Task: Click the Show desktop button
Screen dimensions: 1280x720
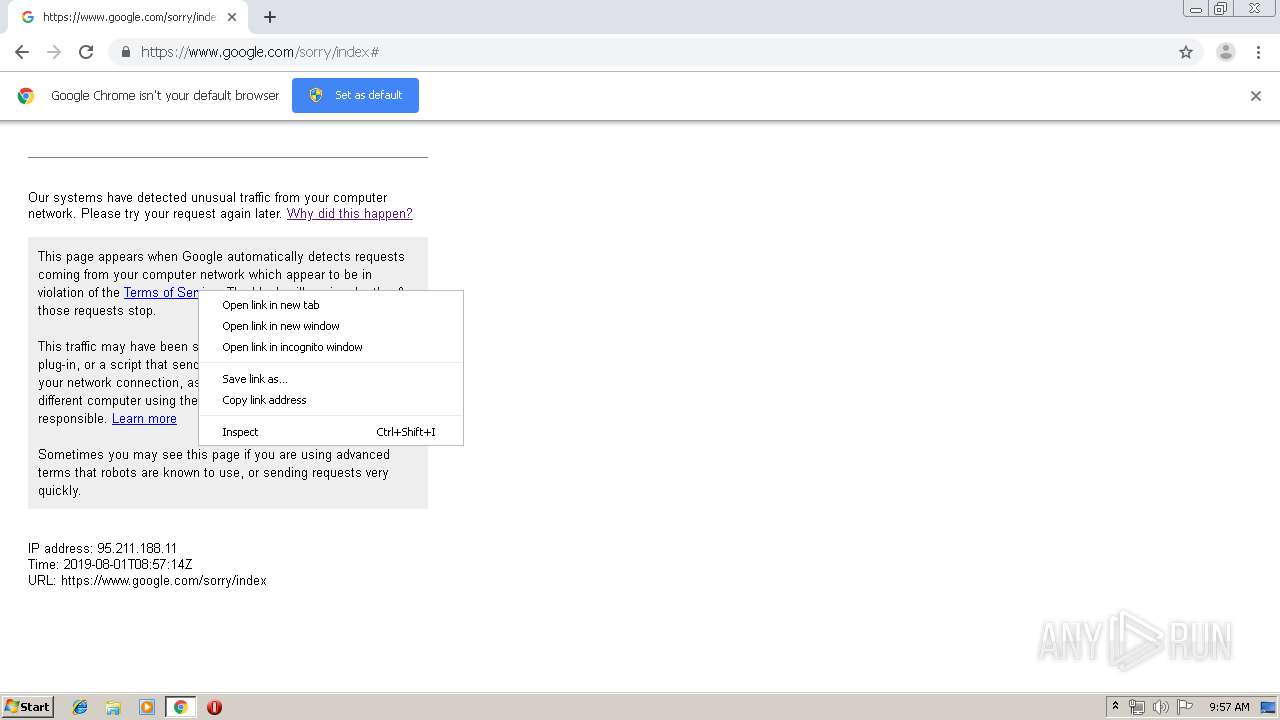Action: click(1269, 707)
